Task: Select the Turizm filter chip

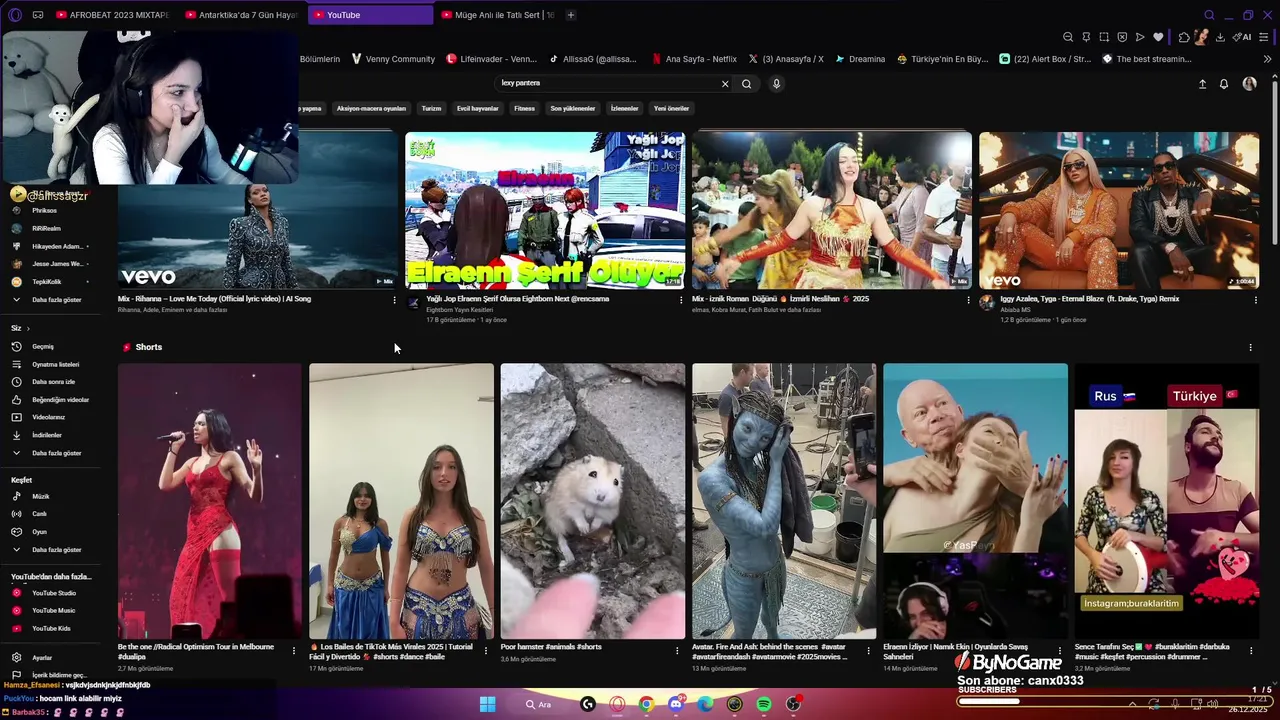Action: point(431,109)
